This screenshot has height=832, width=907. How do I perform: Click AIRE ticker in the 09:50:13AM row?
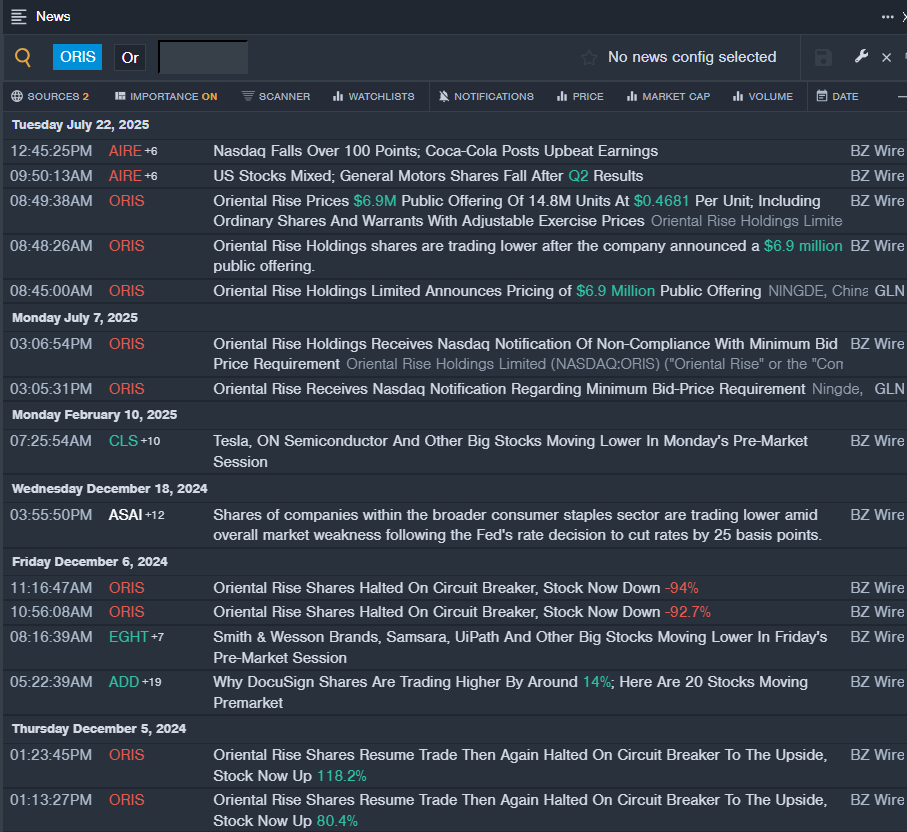coord(125,176)
